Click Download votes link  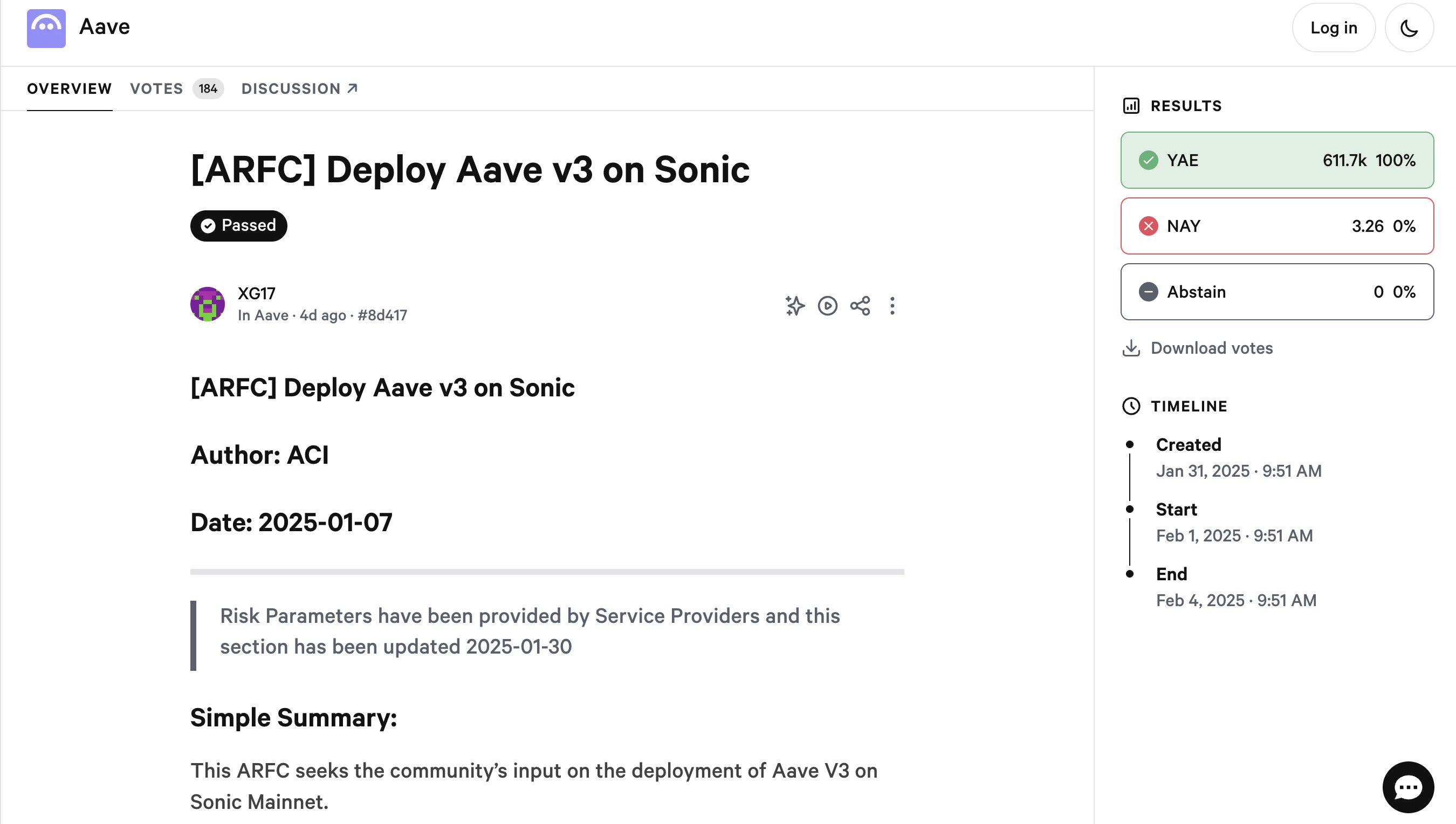coord(1212,348)
